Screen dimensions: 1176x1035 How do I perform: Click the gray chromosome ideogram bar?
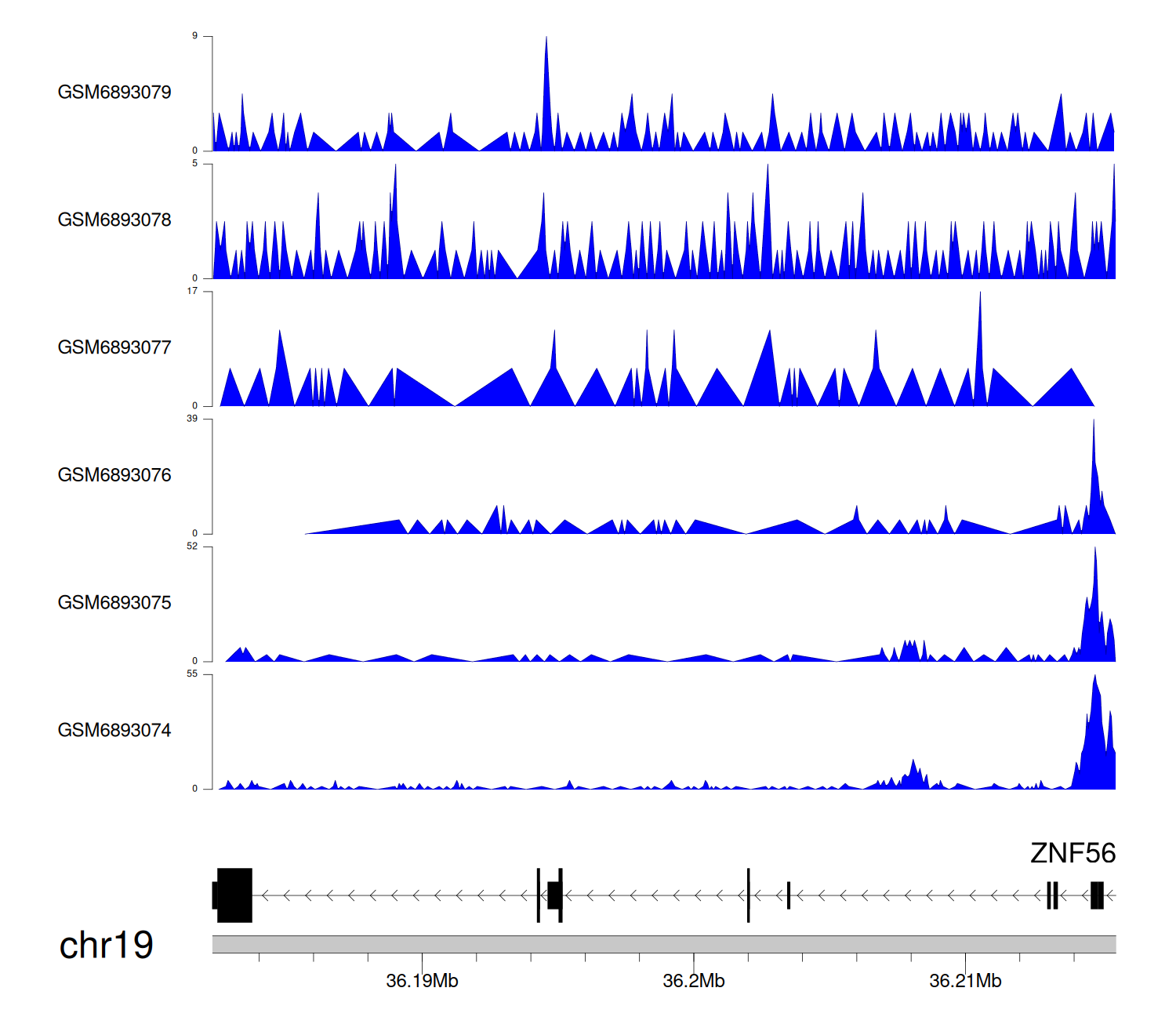click(663, 944)
